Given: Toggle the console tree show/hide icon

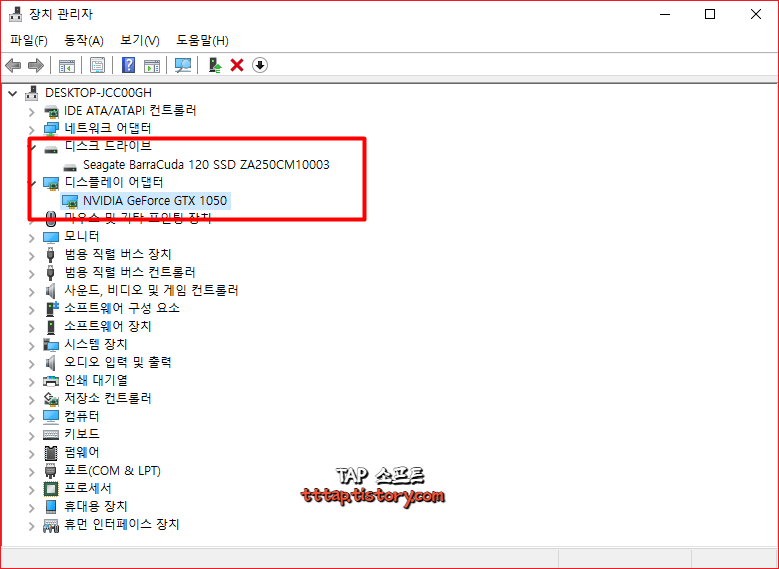Looking at the screenshot, I should pyautogui.click(x=67, y=65).
